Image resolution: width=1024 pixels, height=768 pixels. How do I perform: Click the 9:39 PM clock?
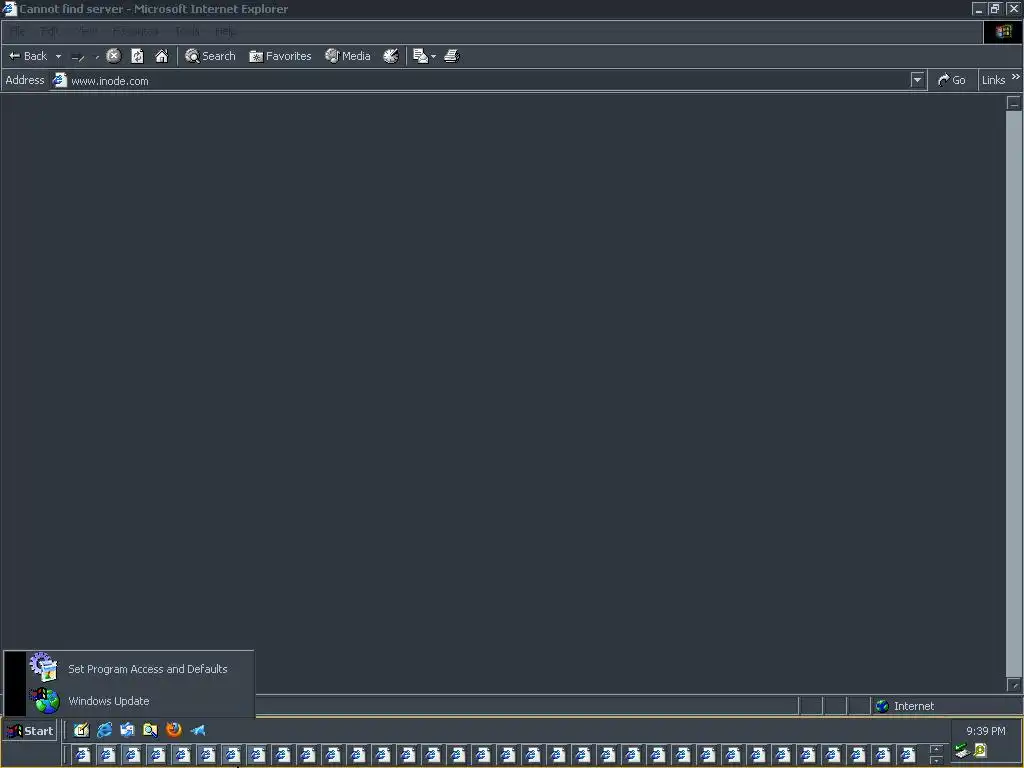pos(985,731)
